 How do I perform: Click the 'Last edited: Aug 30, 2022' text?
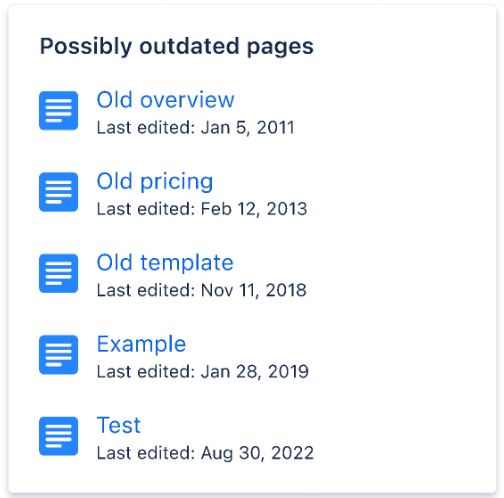[x=205, y=453]
